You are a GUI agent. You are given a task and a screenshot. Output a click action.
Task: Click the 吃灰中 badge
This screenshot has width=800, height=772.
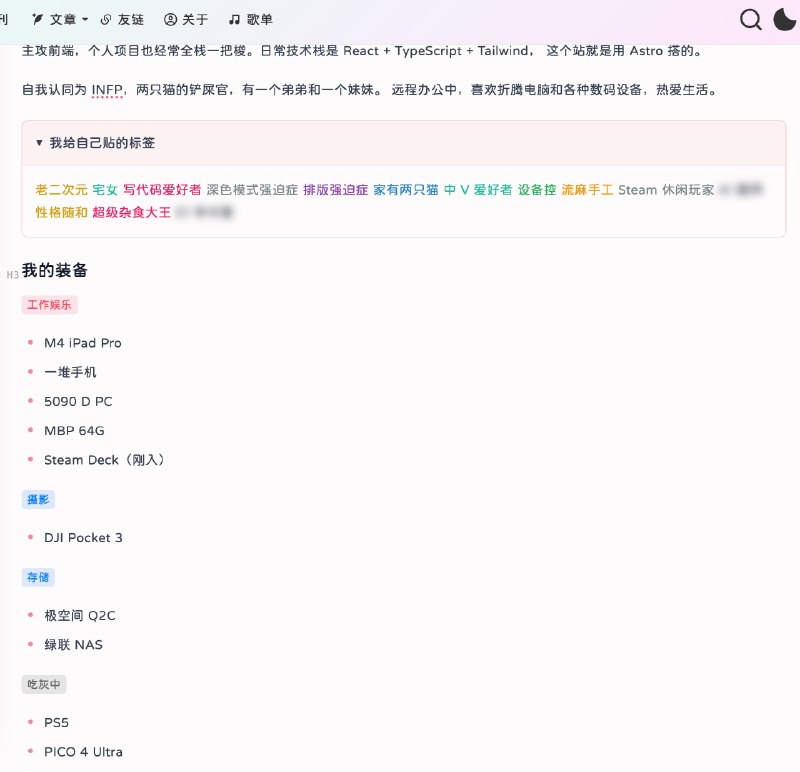click(43, 684)
